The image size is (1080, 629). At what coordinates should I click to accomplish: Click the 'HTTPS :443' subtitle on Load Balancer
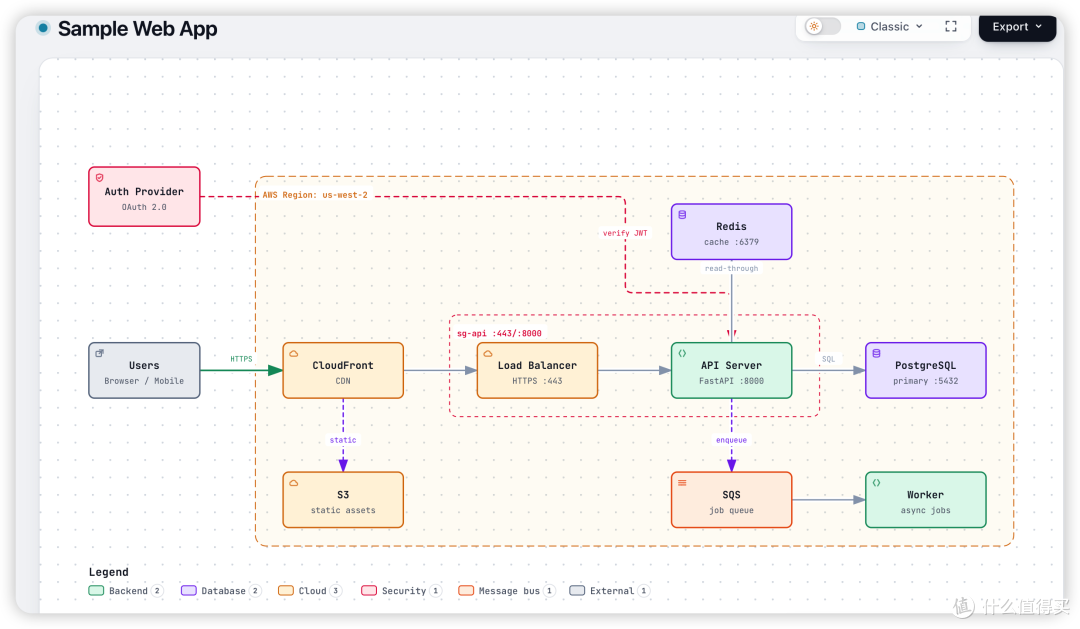pos(537,381)
